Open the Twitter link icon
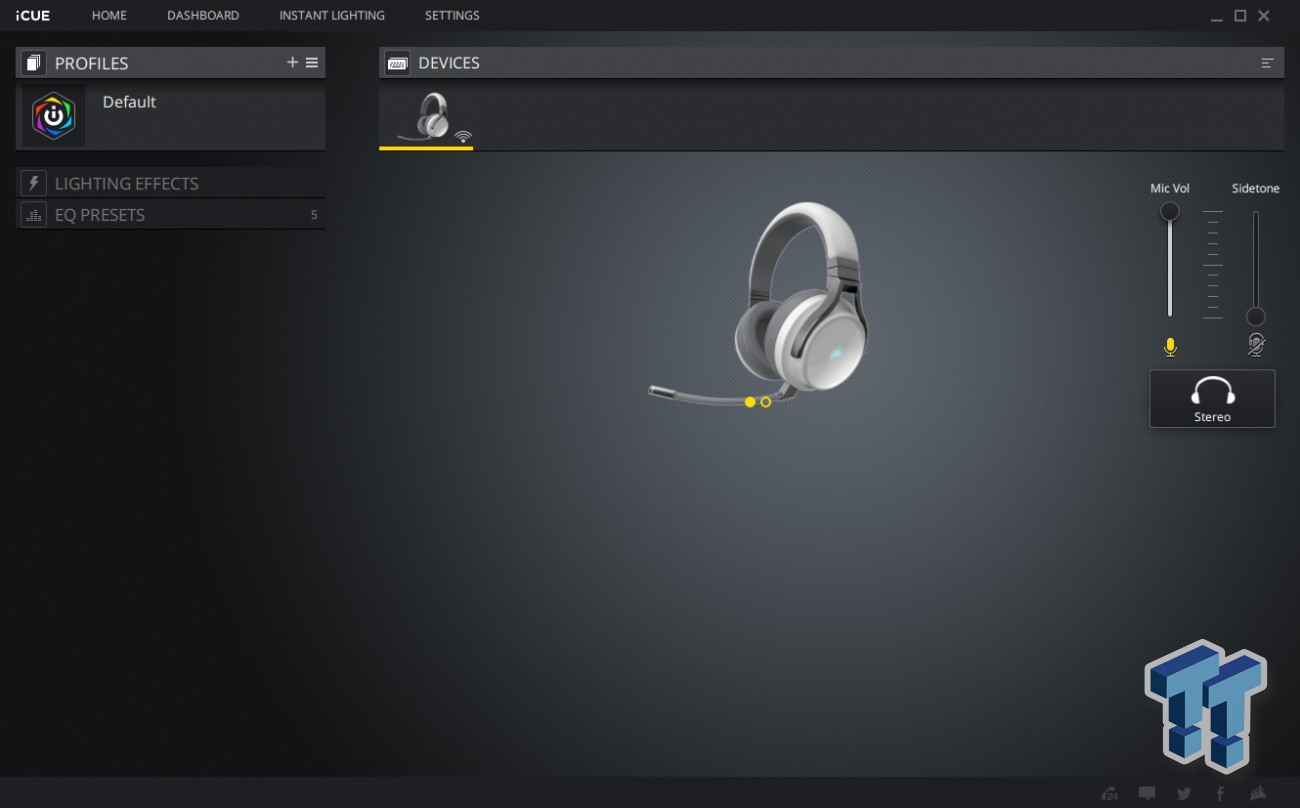This screenshot has height=808, width=1300. click(x=1184, y=794)
